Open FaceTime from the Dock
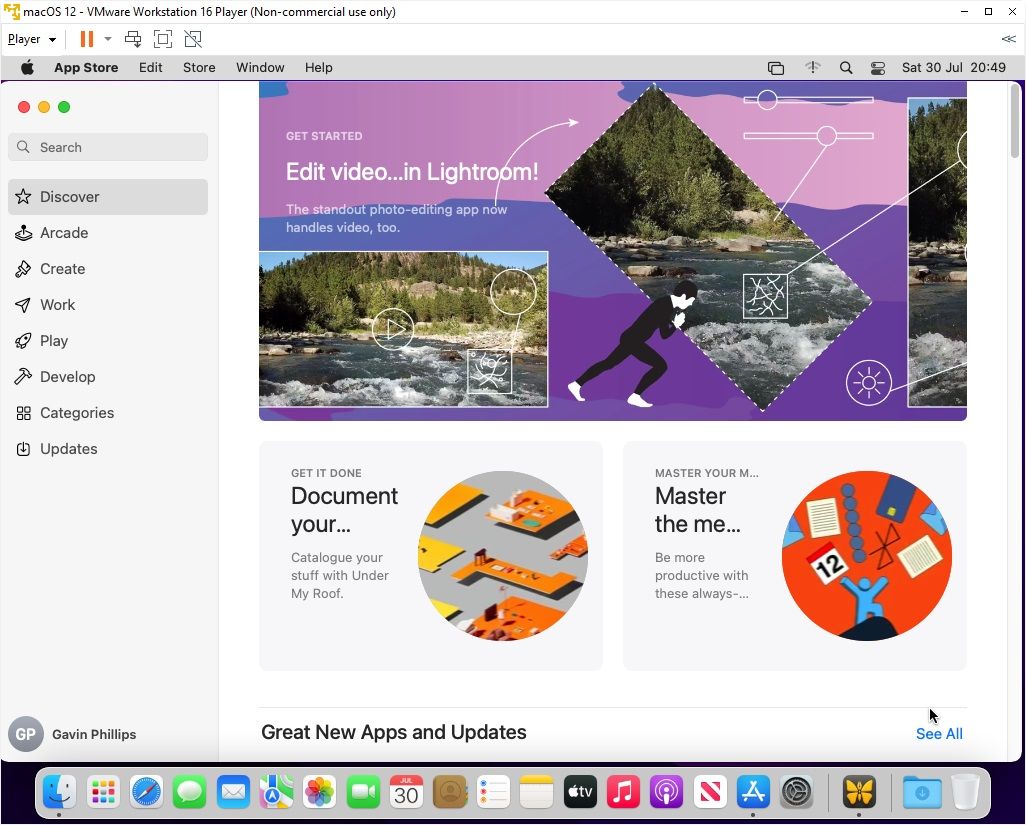Screen dimensions: 1026x825 click(x=363, y=791)
